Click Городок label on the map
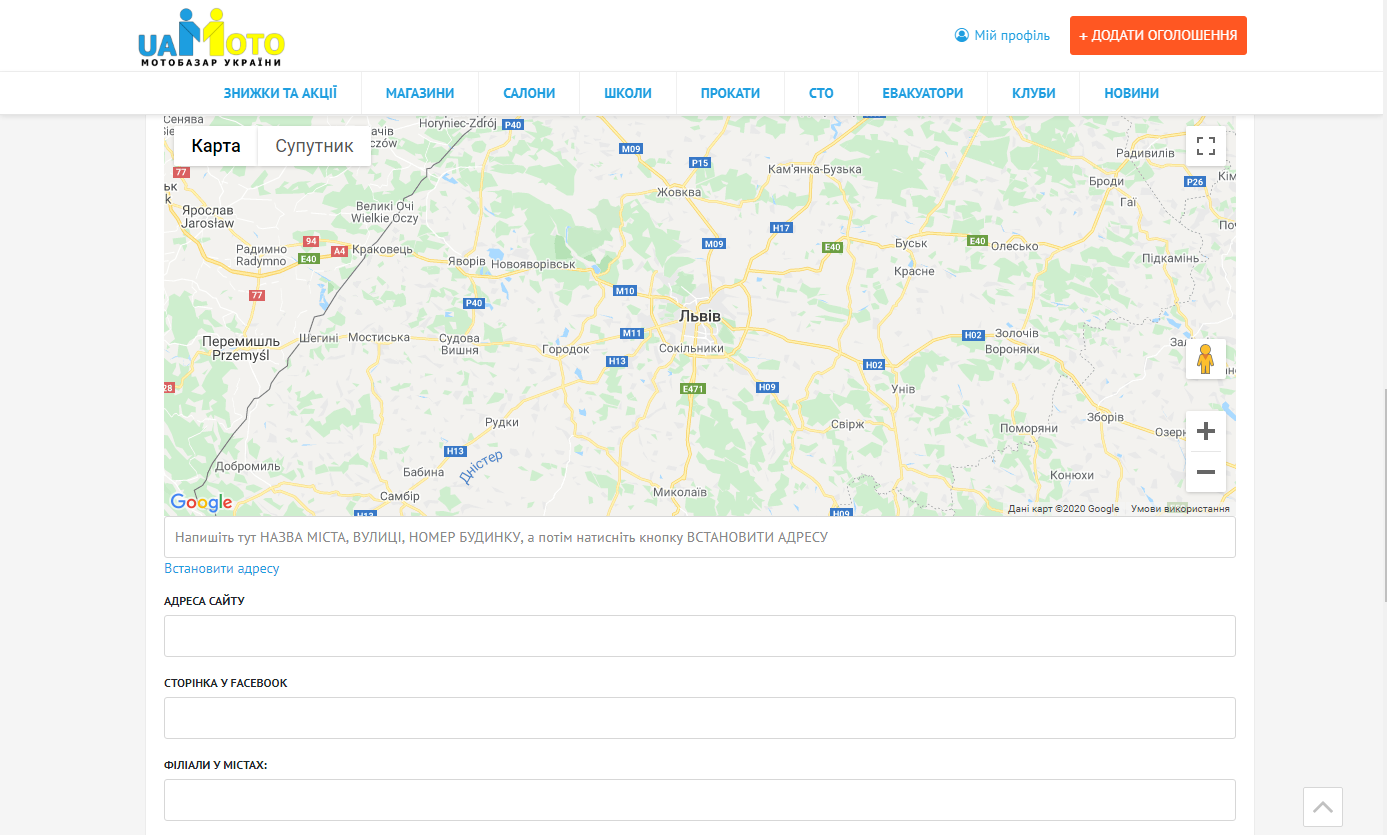 pos(566,349)
